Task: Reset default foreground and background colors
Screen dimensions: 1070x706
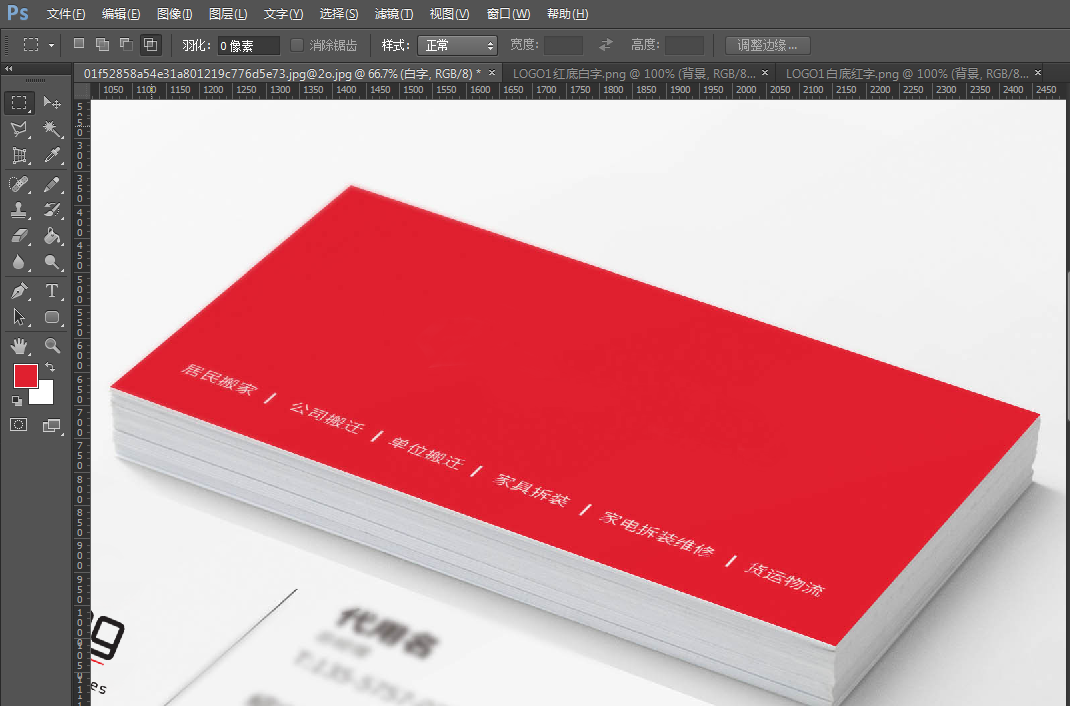Action: coord(17,401)
